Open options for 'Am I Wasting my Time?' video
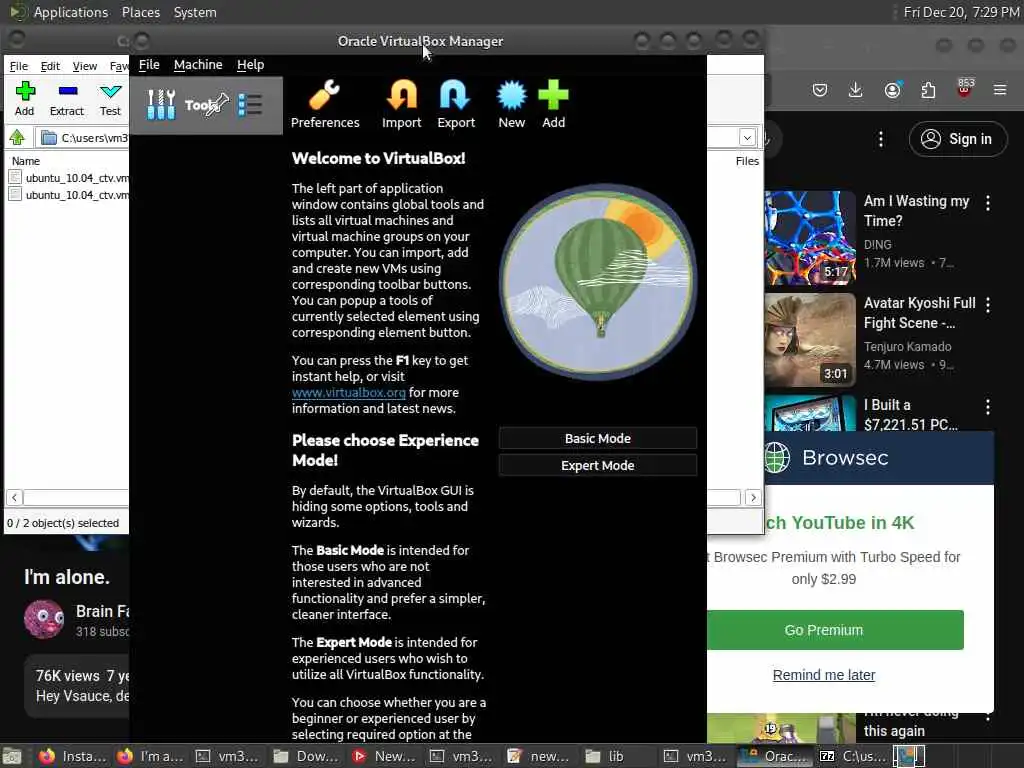Image resolution: width=1024 pixels, height=768 pixels. pyautogui.click(x=988, y=203)
